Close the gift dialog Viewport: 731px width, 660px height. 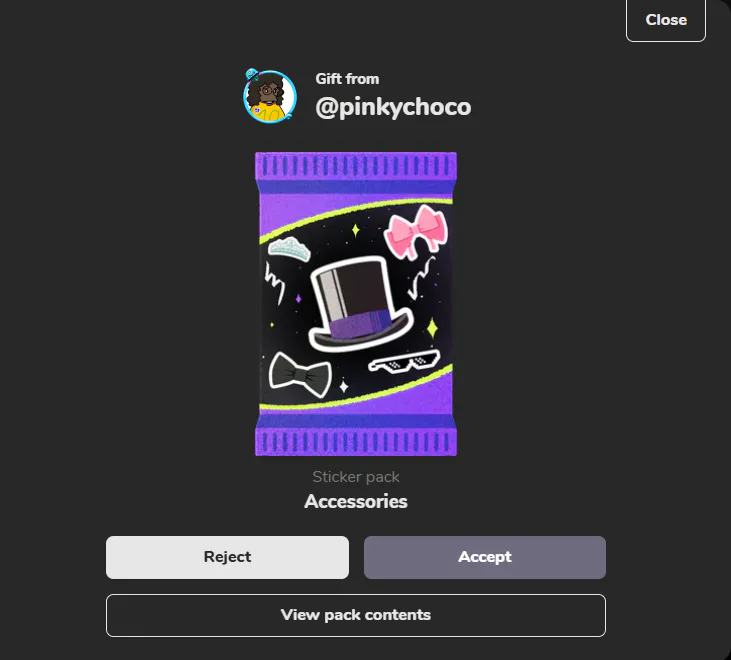666,20
